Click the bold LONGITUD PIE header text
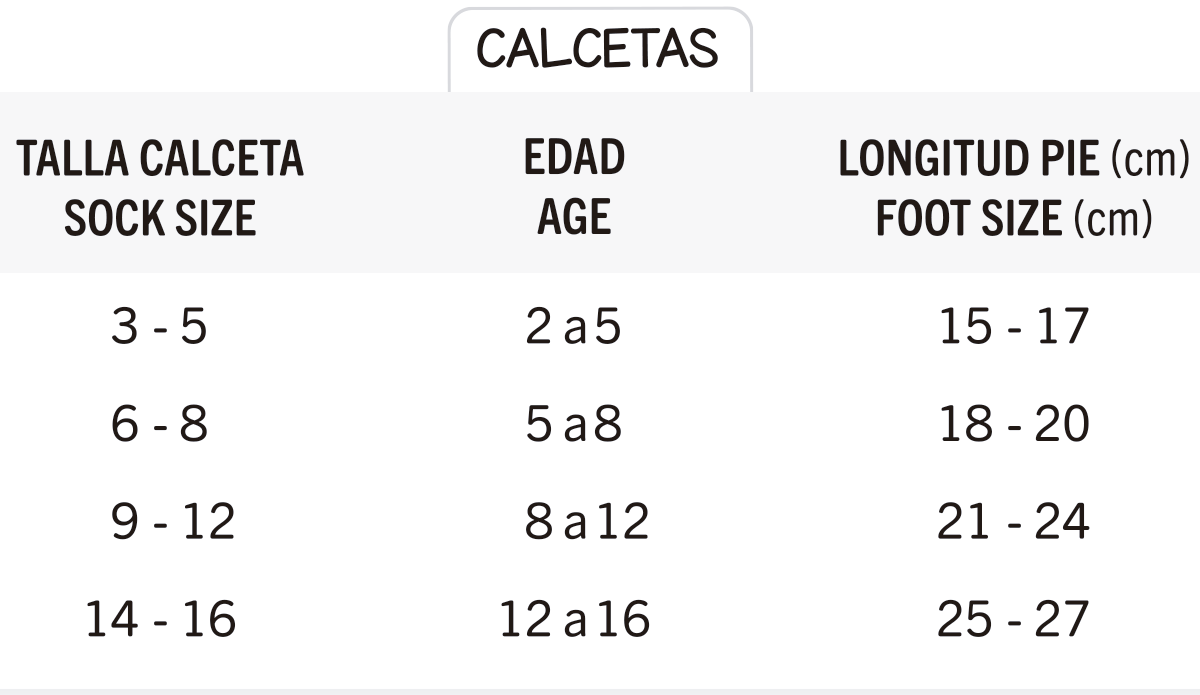The width and height of the screenshot is (1200, 695). tap(968, 159)
